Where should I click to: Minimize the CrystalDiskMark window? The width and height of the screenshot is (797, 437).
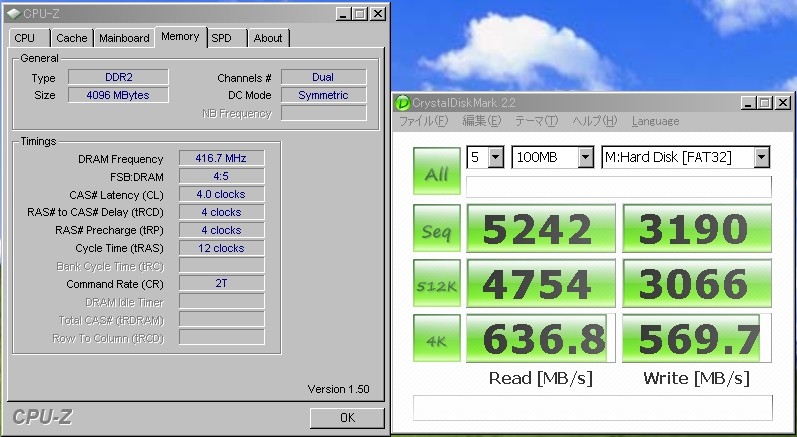tap(748, 103)
